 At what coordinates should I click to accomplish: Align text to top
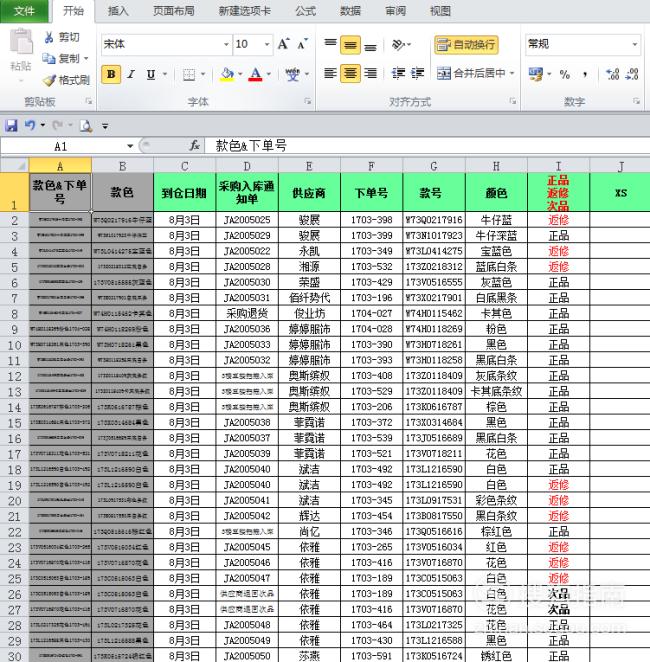click(x=330, y=44)
